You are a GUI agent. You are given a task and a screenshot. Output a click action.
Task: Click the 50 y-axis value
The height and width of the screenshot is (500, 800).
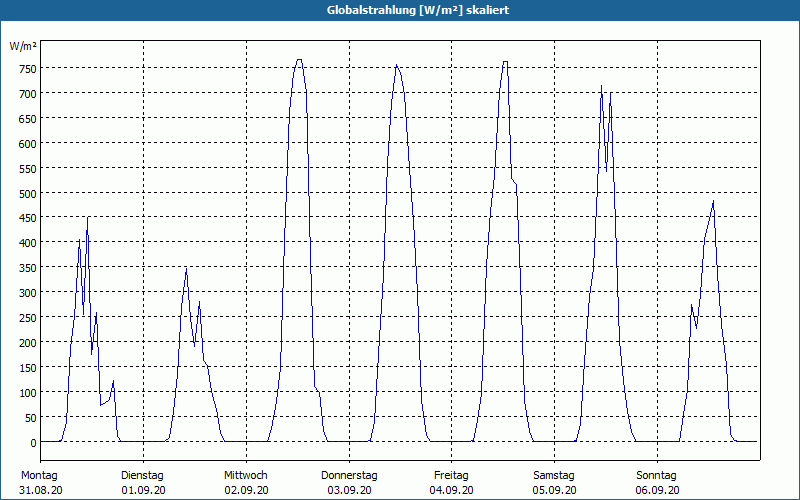[x=31, y=418]
